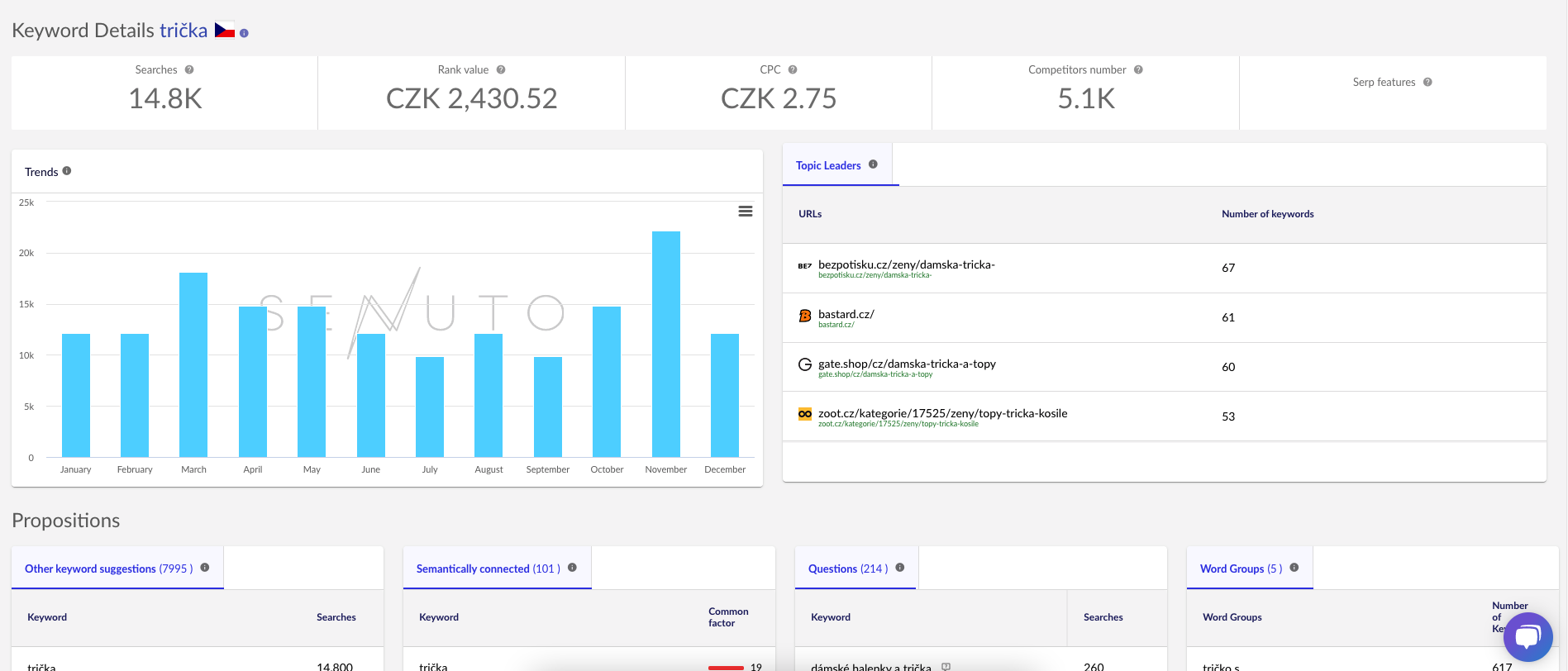Click the help icon beside Serp features
Screen dimensions: 1568x671
pyautogui.click(x=1427, y=83)
